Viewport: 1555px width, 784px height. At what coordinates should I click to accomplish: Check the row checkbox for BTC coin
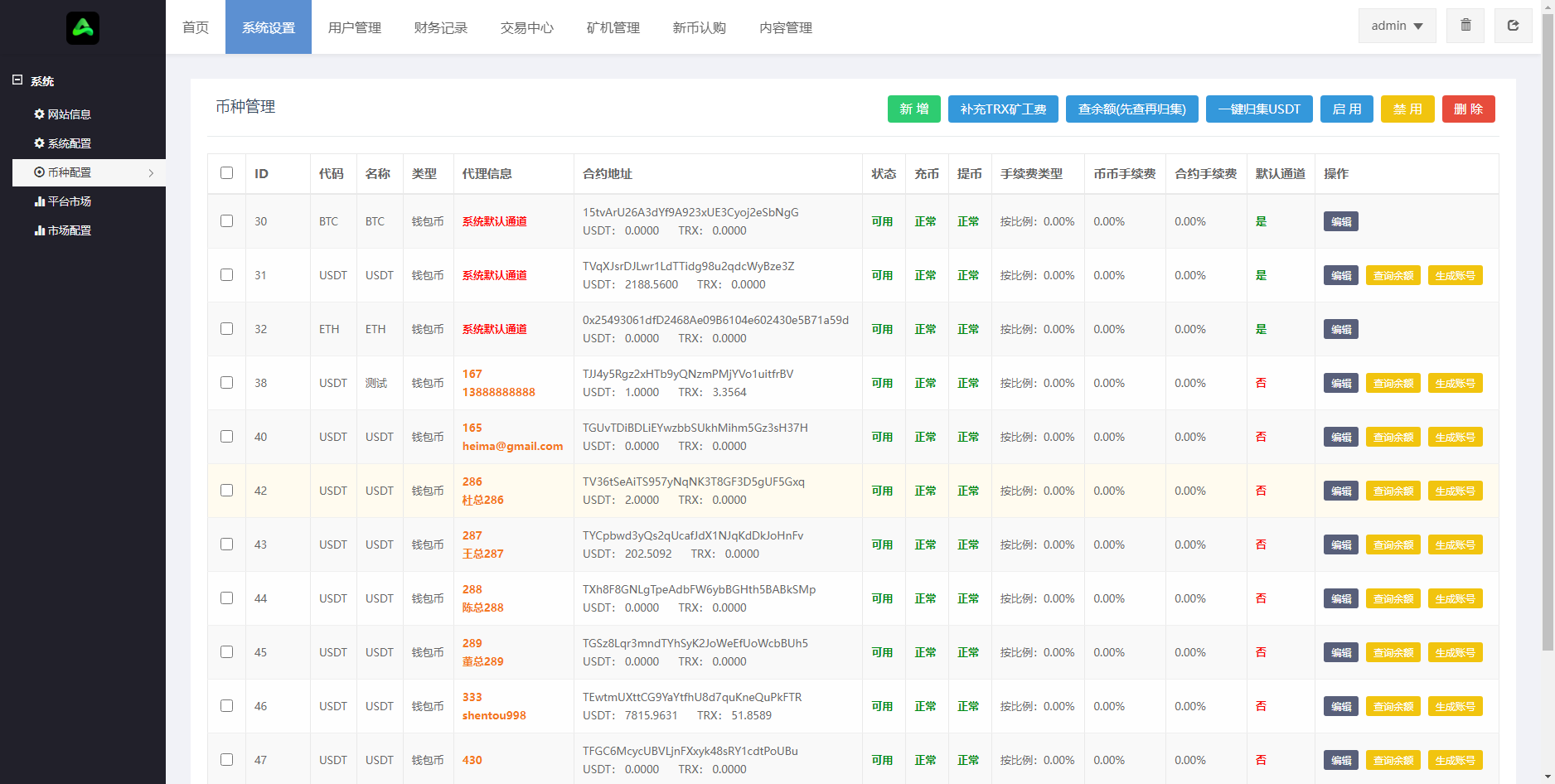[226, 221]
